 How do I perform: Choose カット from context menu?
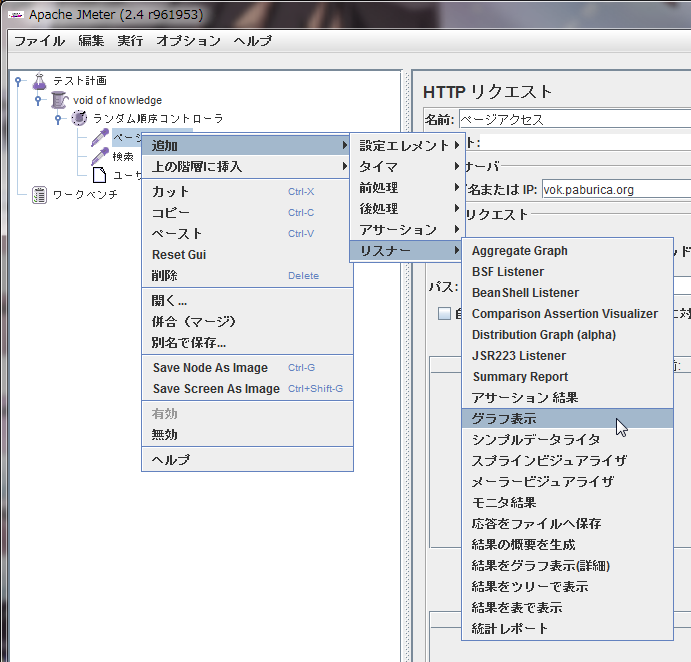tap(247, 192)
